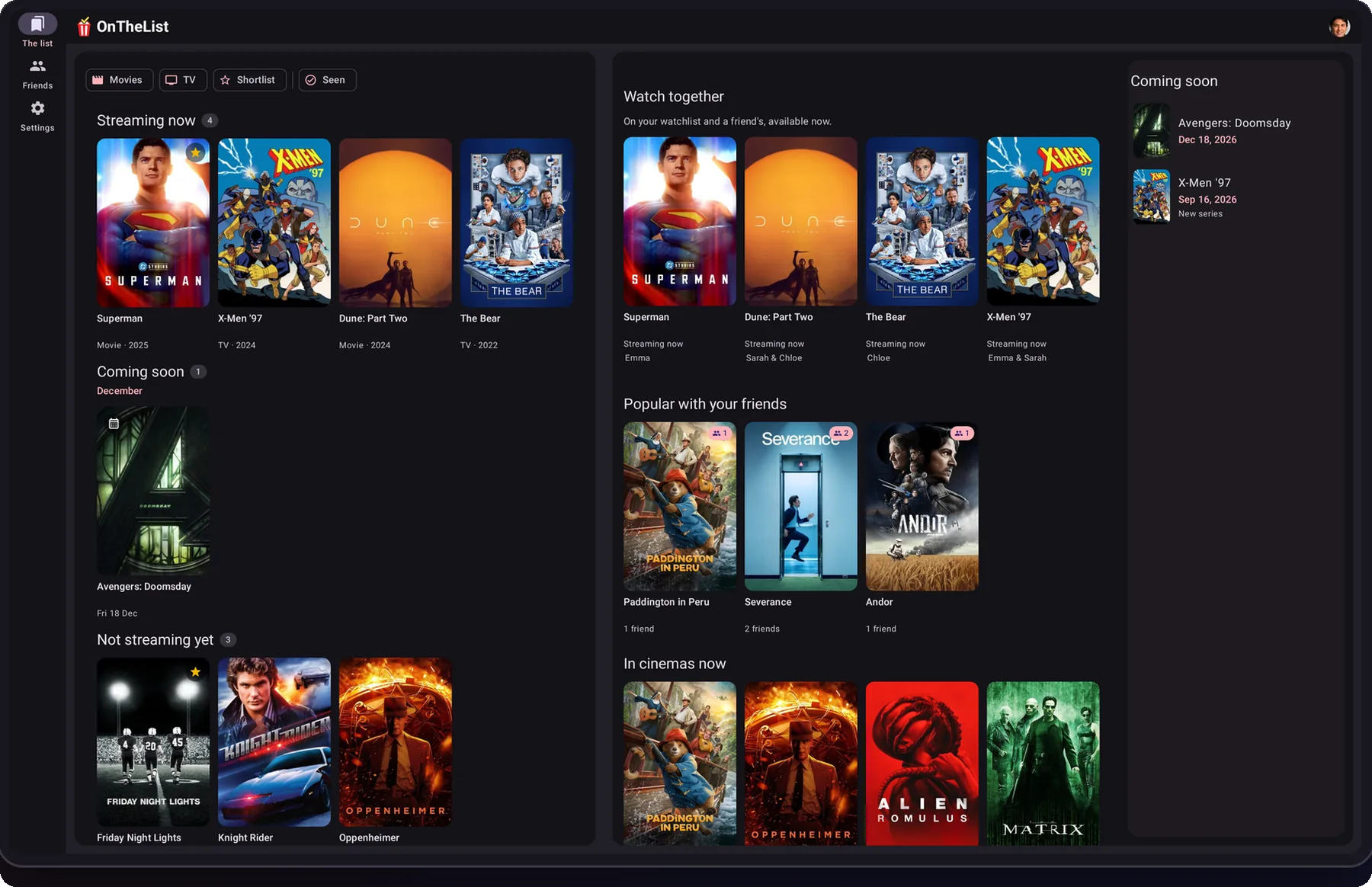
Task: Click 'Emma & Sarah' under X-Men '97
Action: (1018, 358)
